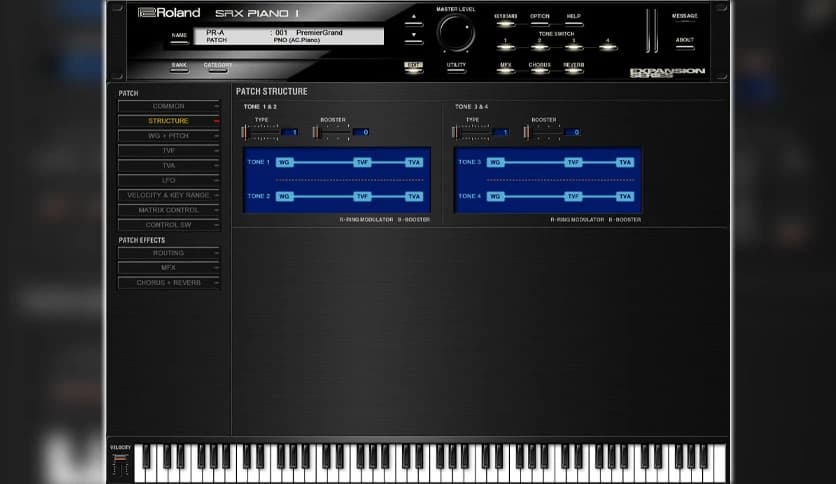This screenshot has width=836, height=484.
Task: Open the VELOCITY & KEY RANGE page
Action: pos(168,196)
